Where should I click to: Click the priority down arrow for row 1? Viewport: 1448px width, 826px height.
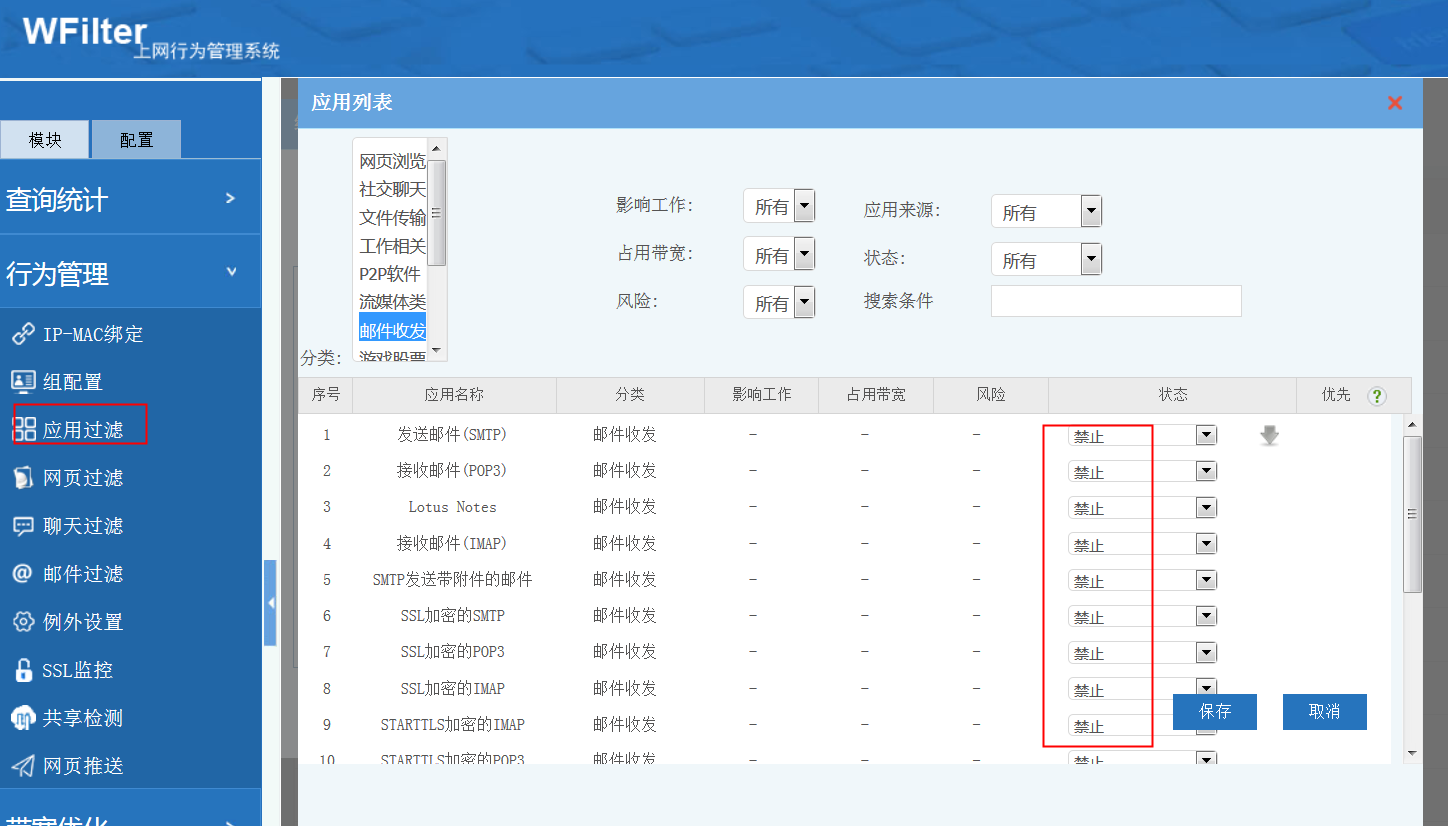coord(1269,436)
